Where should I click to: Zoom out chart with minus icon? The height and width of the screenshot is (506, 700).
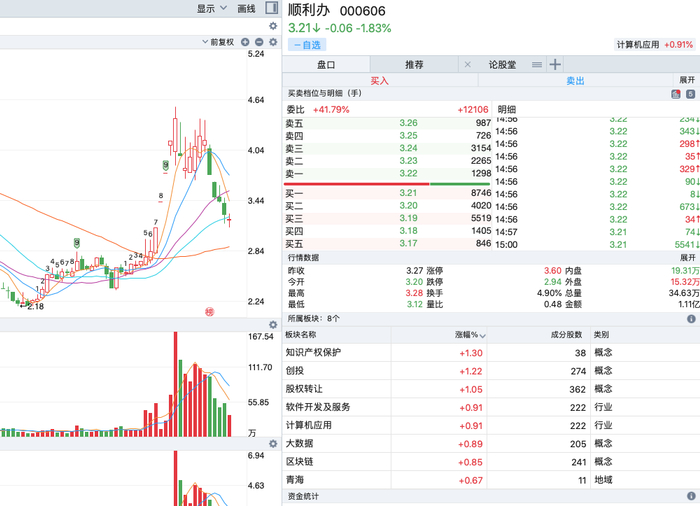tap(259, 42)
